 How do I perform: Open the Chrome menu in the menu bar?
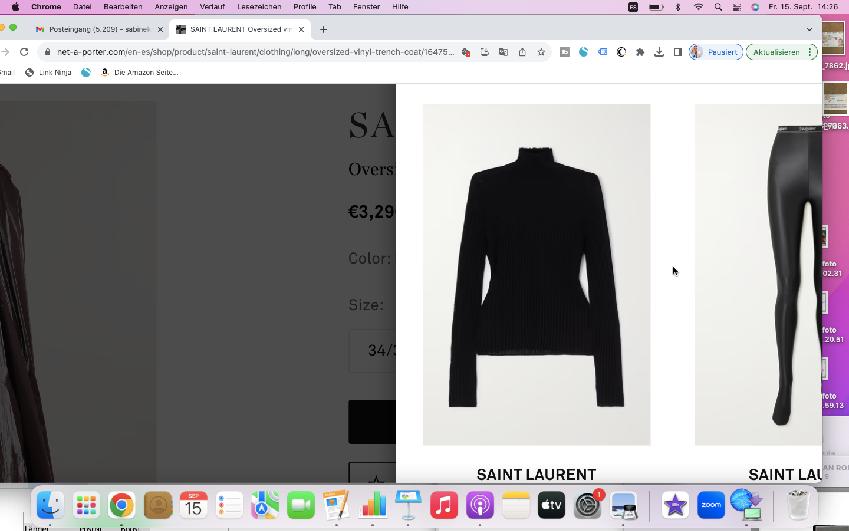click(46, 6)
